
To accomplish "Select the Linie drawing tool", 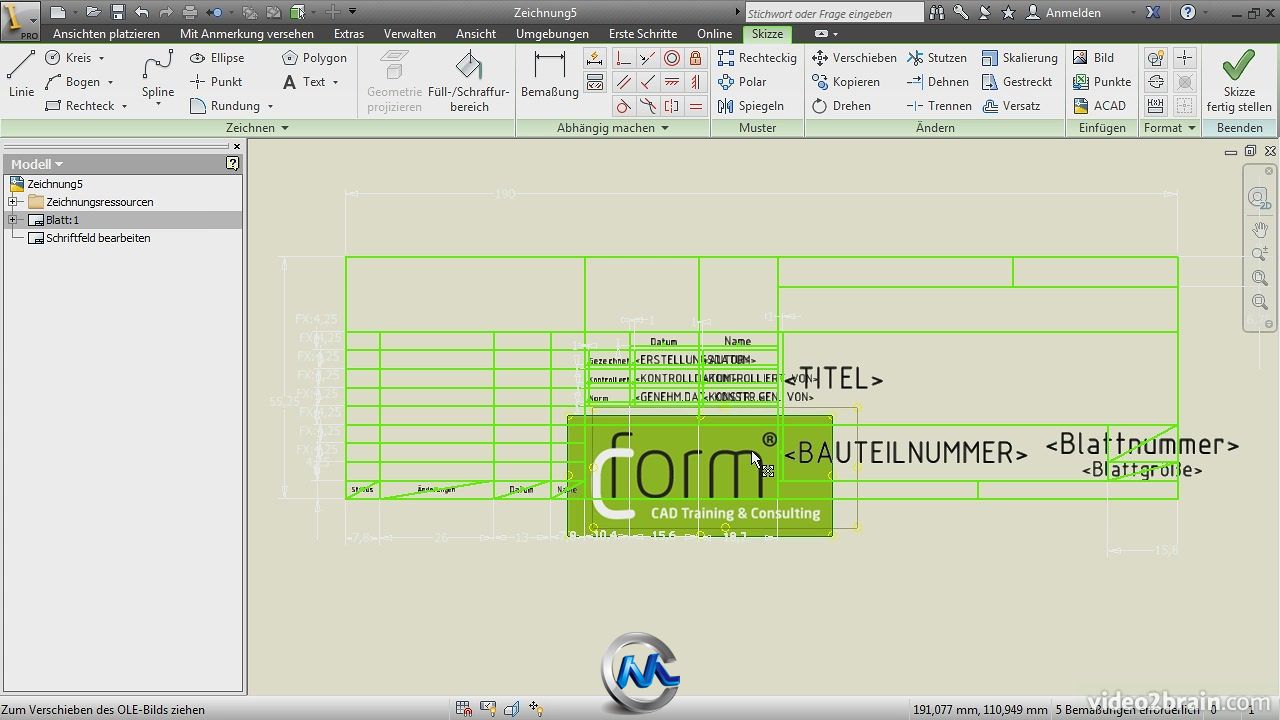I will pos(21,74).
